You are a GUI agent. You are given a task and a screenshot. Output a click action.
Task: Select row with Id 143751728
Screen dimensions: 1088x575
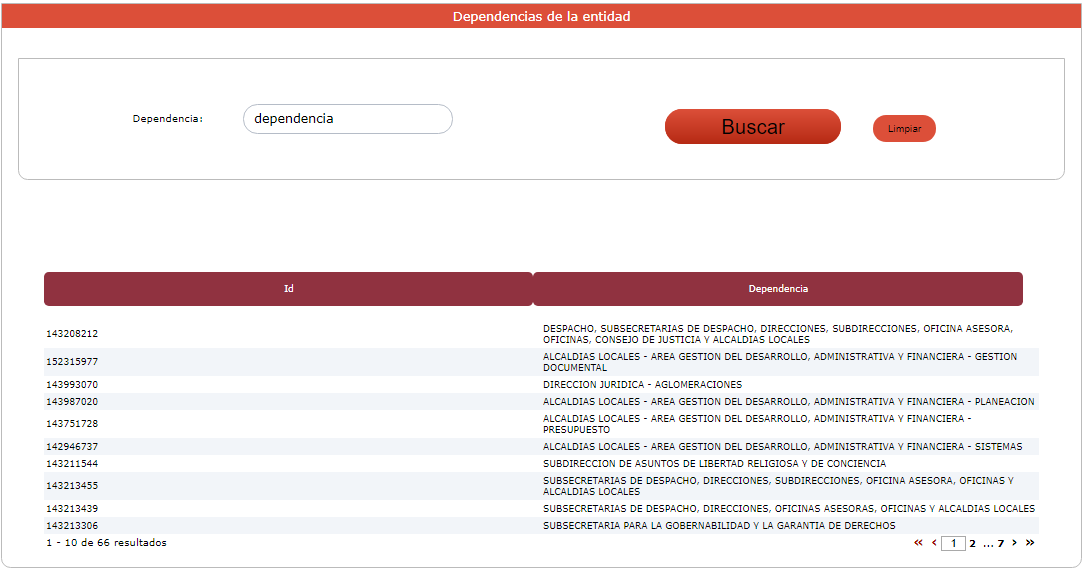click(72, 424)
